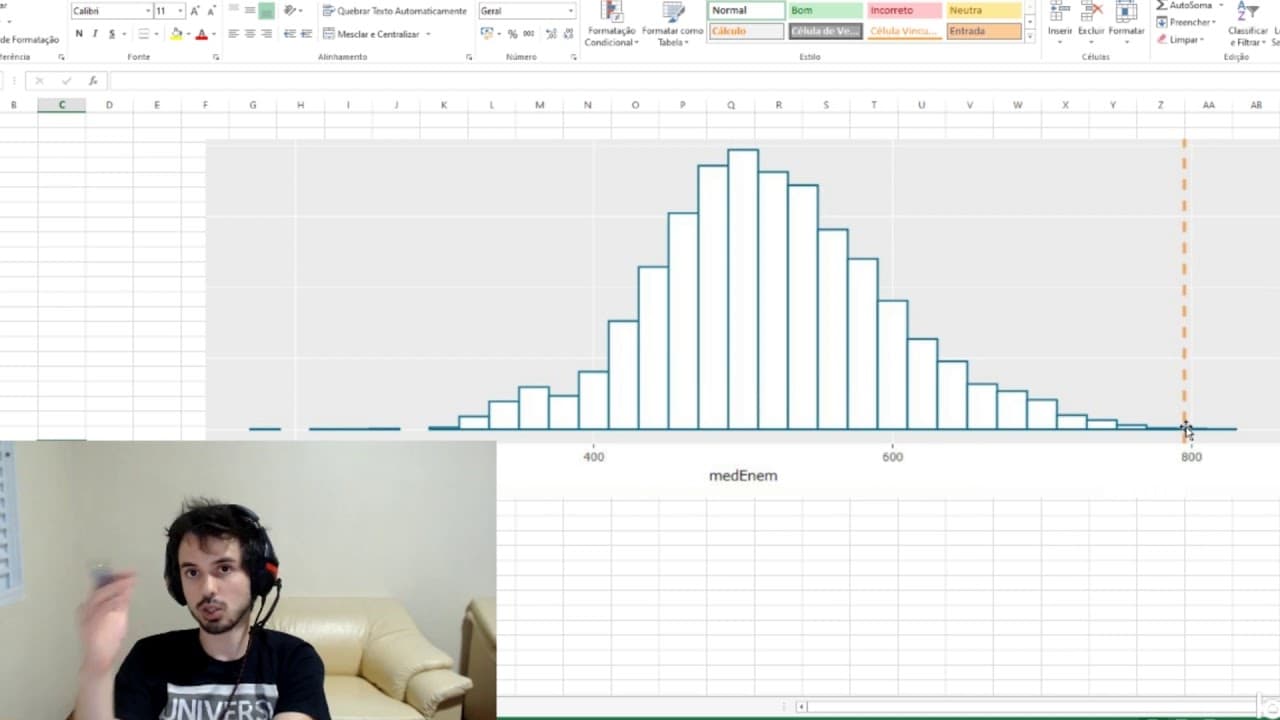The image size is (1280, 720).
Task: Click the Formatar cells button
Action: 1126,23
